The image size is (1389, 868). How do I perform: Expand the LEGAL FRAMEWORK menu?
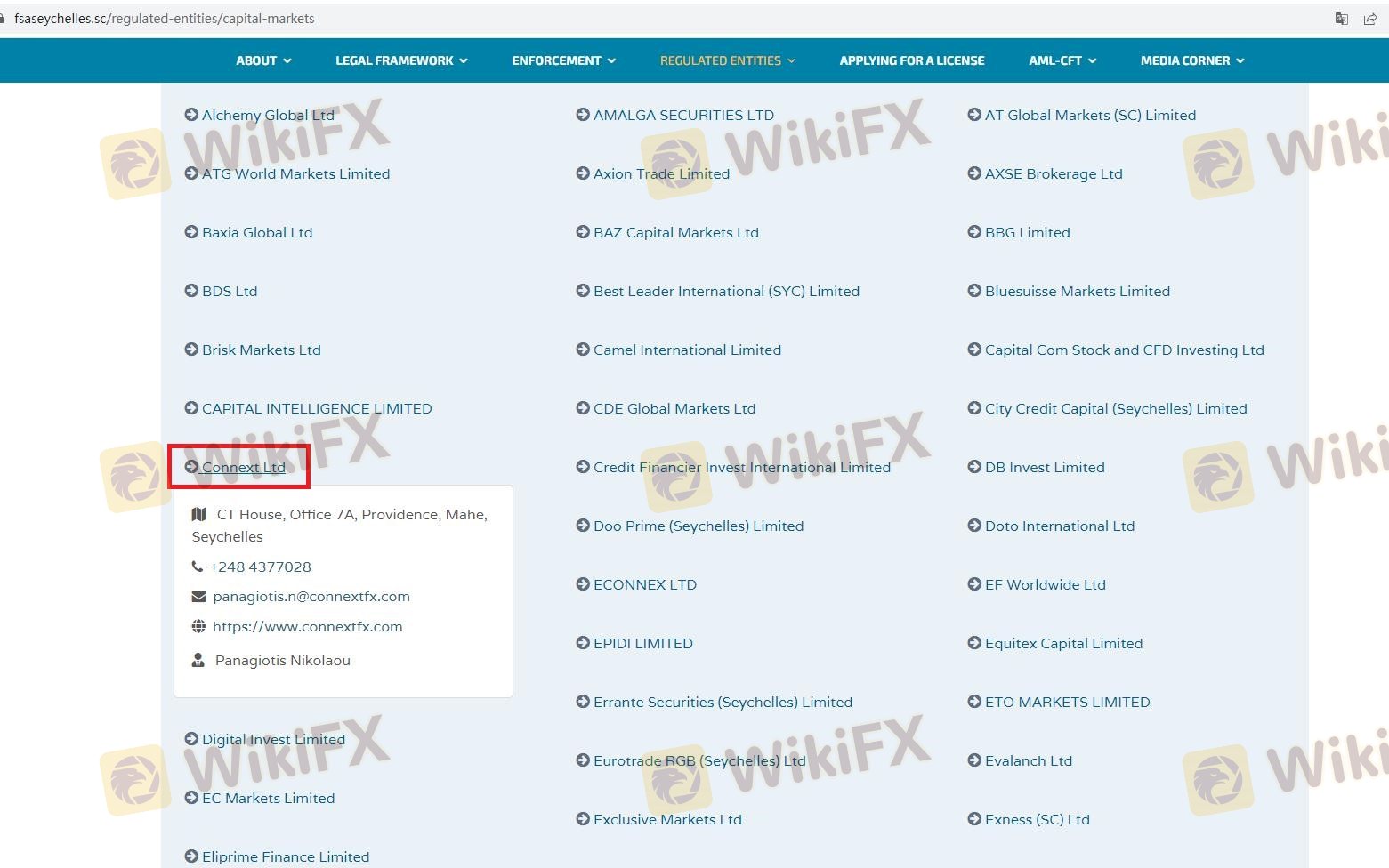[x=401, y=60]
